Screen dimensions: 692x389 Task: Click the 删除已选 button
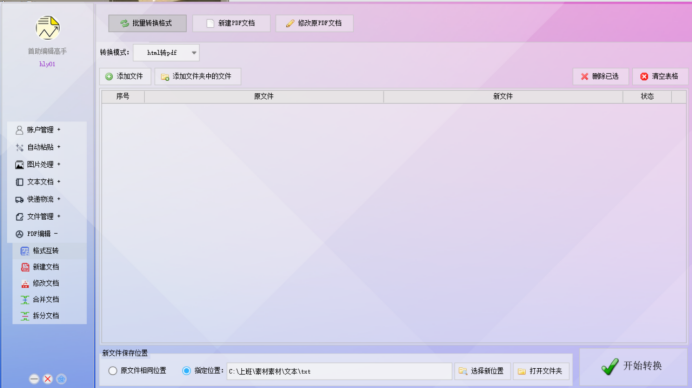click(600, 76)
